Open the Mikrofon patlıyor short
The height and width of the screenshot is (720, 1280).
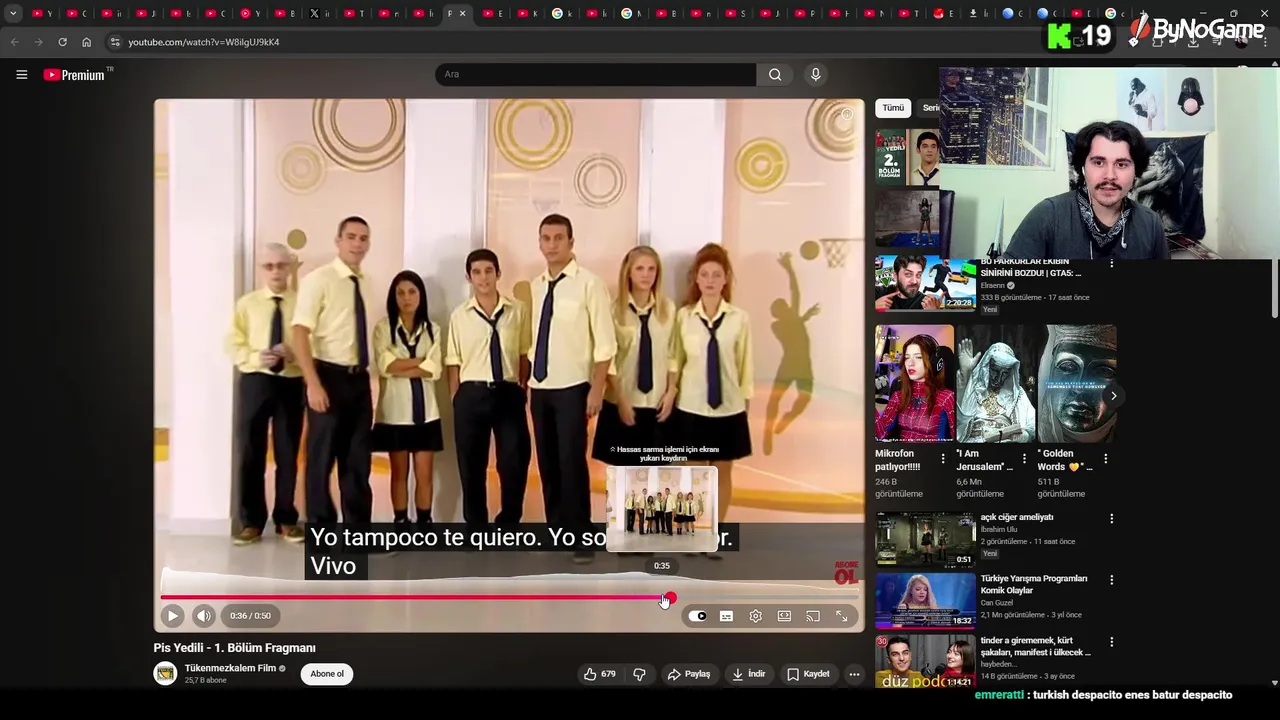pyautogui.click(x=914, y=383)
